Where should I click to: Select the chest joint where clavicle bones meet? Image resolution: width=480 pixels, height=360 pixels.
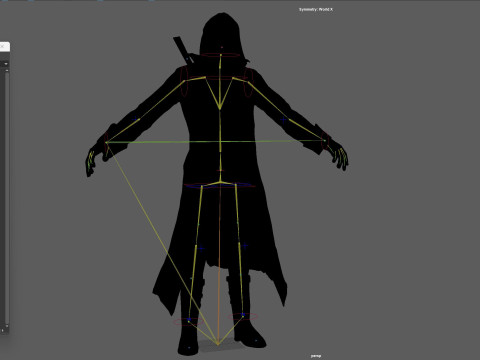pos(220,107)
